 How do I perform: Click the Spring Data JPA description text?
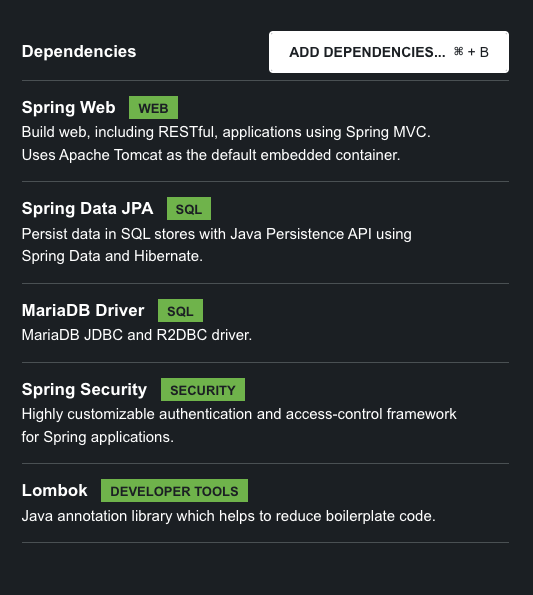click(217, 245)
